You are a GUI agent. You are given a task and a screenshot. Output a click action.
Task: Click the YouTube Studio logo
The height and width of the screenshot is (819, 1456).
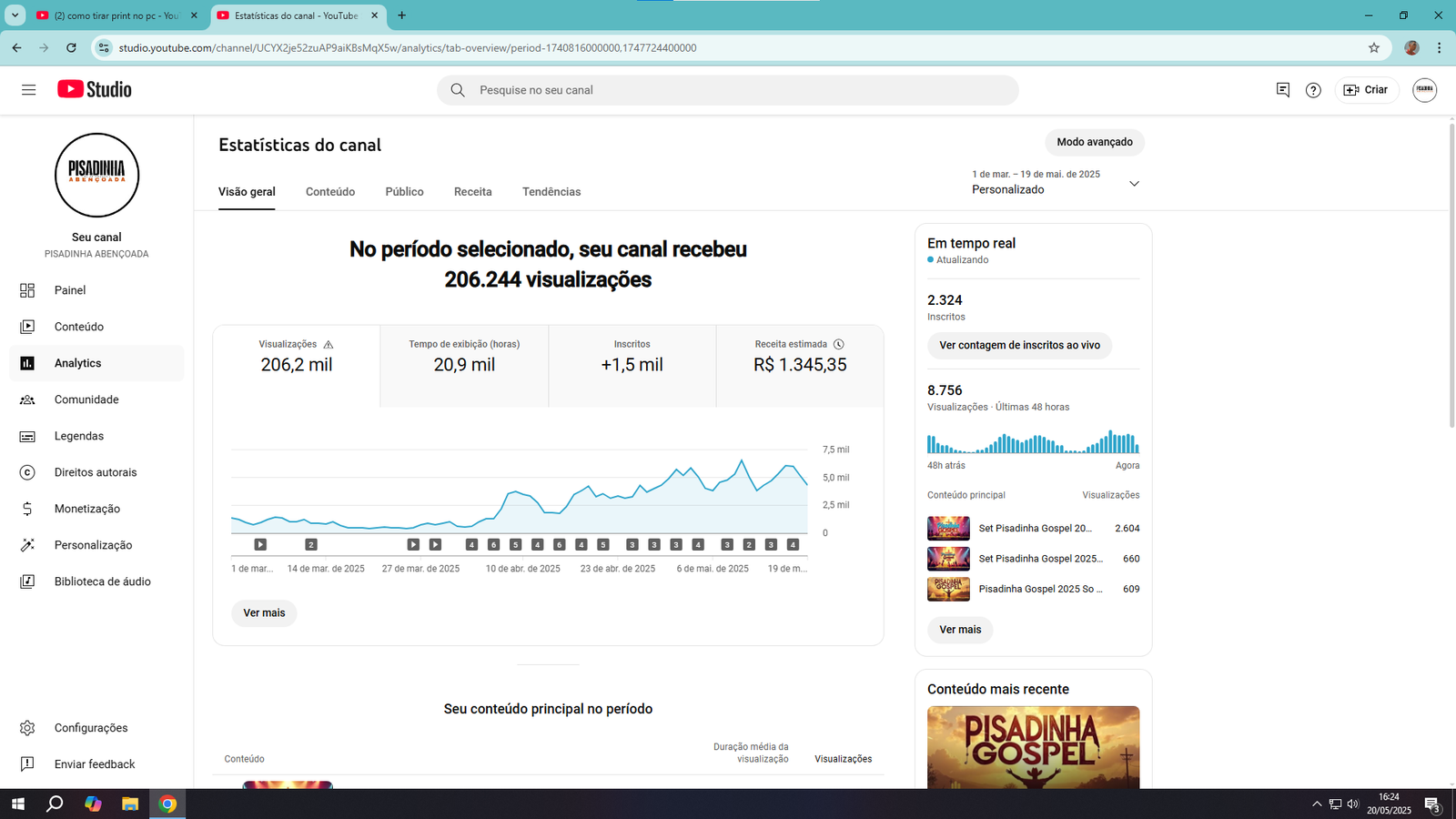95,89
